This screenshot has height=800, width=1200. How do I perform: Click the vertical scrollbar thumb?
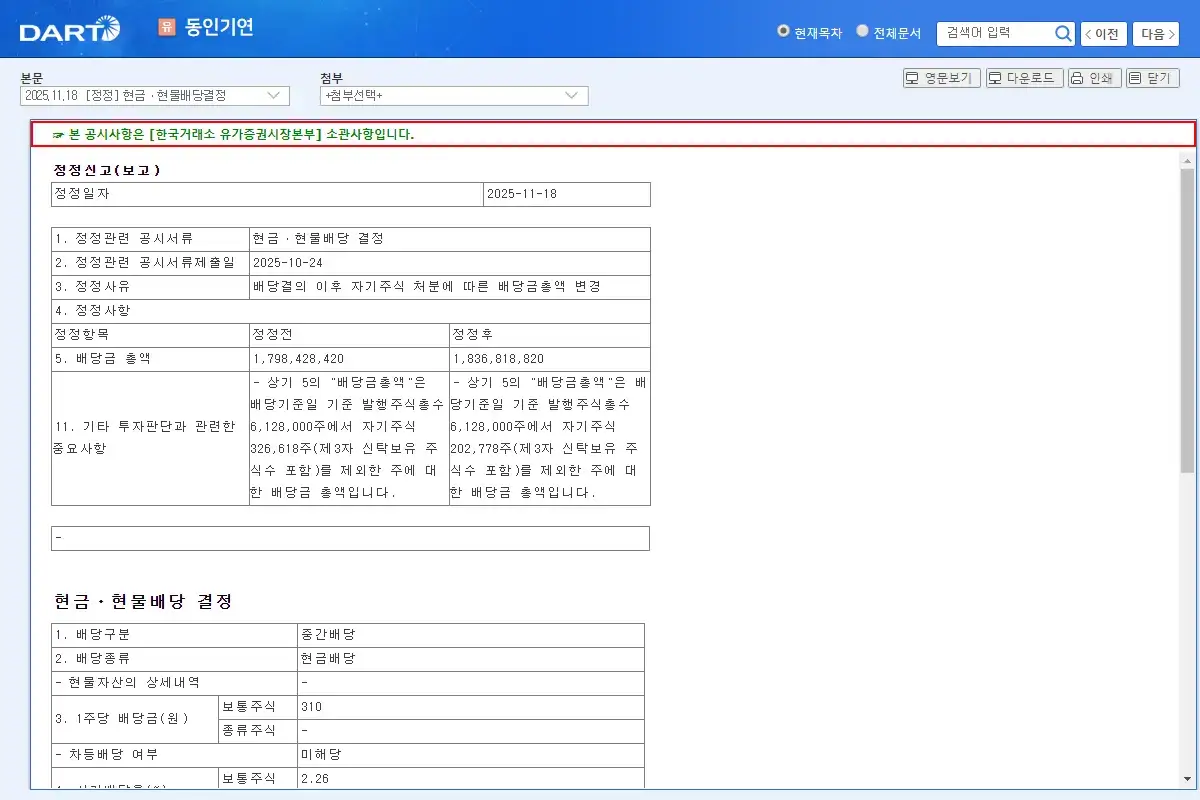(1187, 320)
